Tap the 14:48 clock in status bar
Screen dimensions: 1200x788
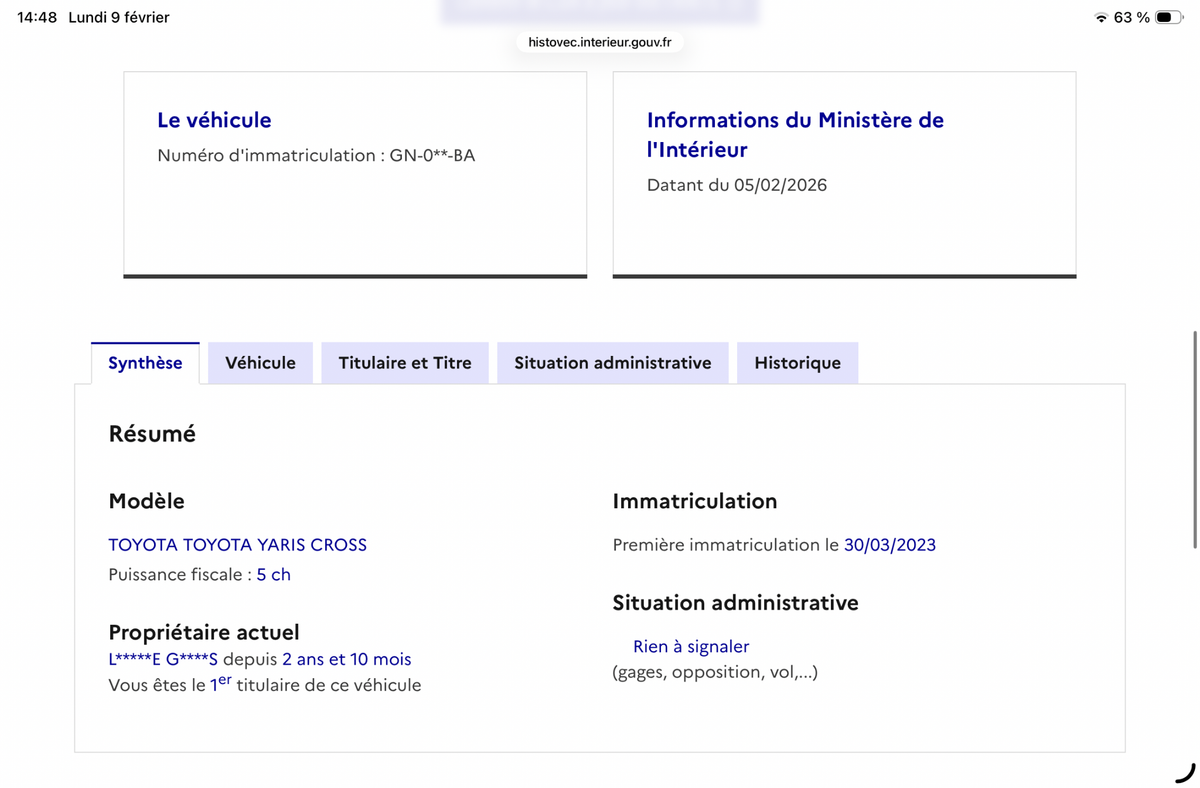[37, 18]
